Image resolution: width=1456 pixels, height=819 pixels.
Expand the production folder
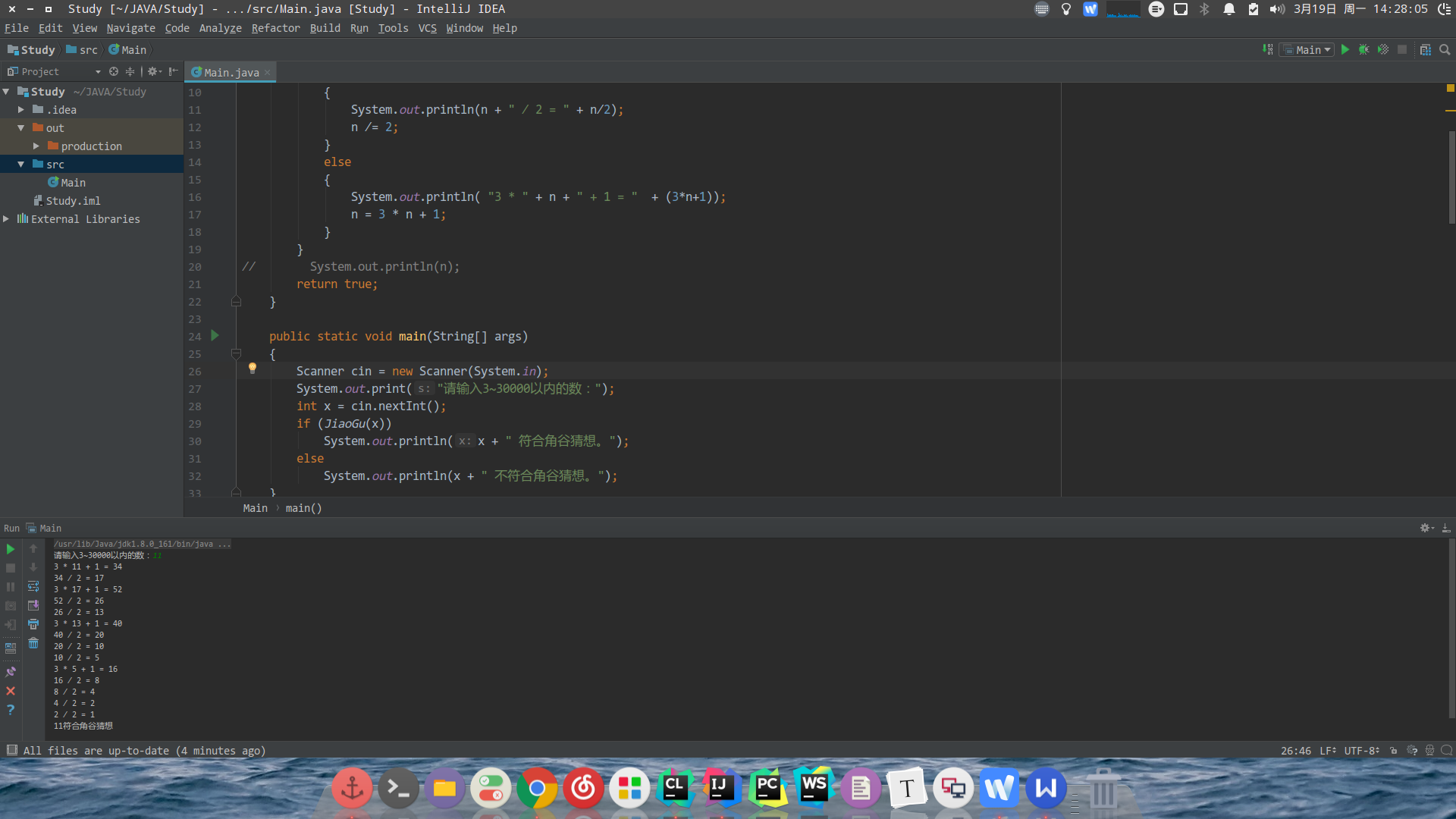click(x=36, y=146)
